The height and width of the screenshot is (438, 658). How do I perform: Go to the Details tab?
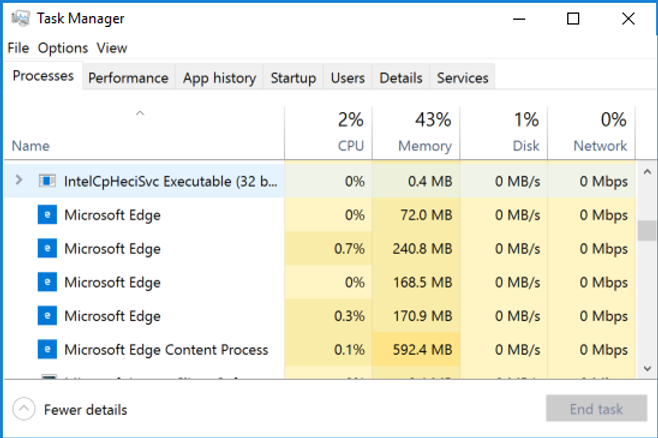click(401, 78)
